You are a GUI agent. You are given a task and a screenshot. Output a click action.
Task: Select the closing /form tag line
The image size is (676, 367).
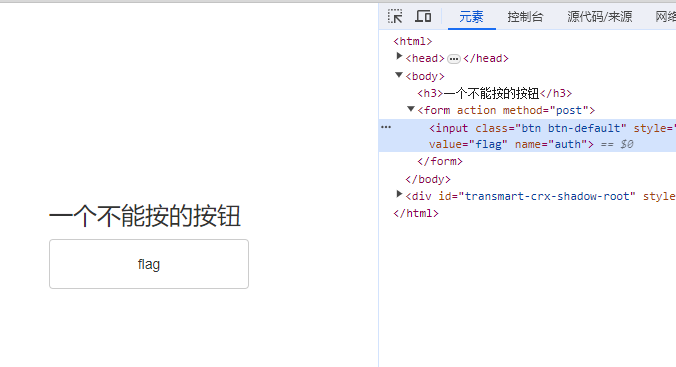tap(440, 161)
